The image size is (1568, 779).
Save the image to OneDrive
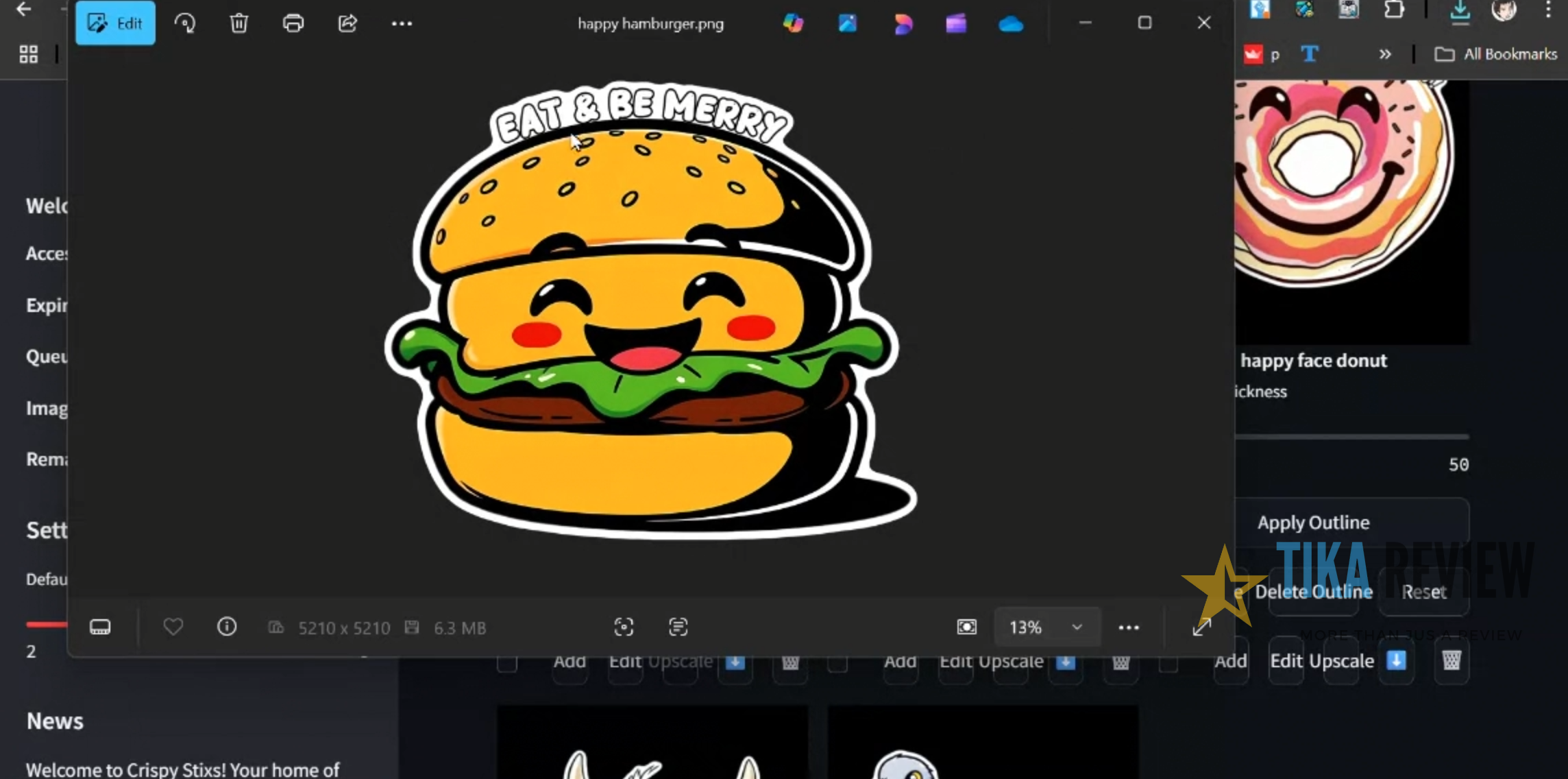click(x=1010, y=23)
